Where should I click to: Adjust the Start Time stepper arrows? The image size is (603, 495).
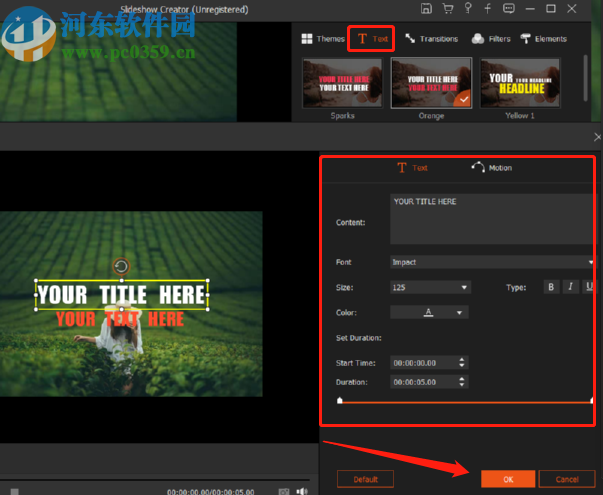click(461, 362)
